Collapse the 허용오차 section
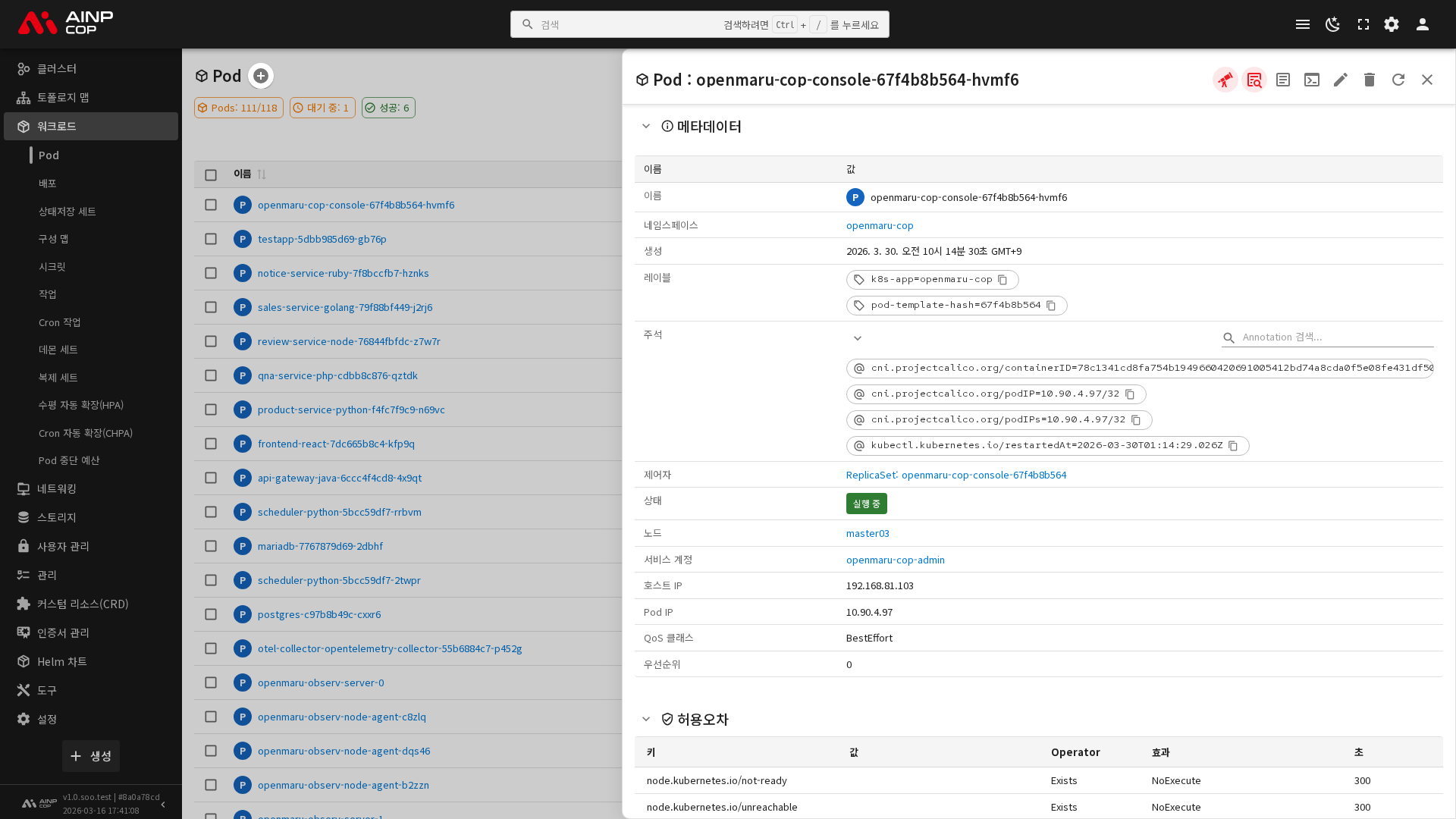1456x819 pixels. (646, 719)
